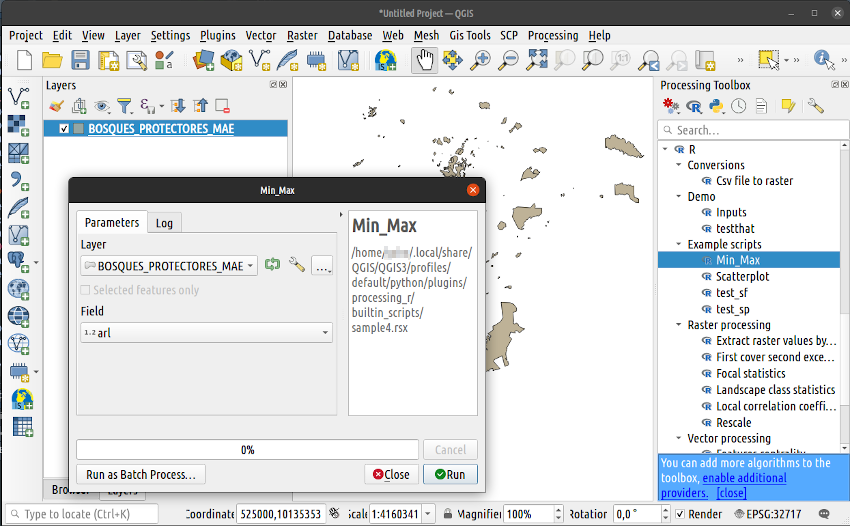Click the layer browse ellipsis button
850x526 pixels.
(x=323, y=266)
